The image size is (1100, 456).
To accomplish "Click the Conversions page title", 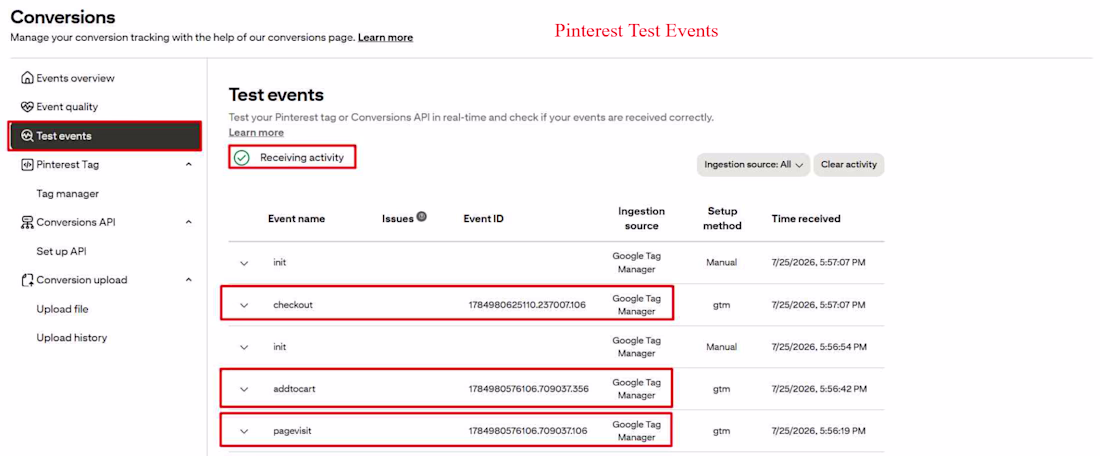I will pyautogui.click(x=63, y=17).
